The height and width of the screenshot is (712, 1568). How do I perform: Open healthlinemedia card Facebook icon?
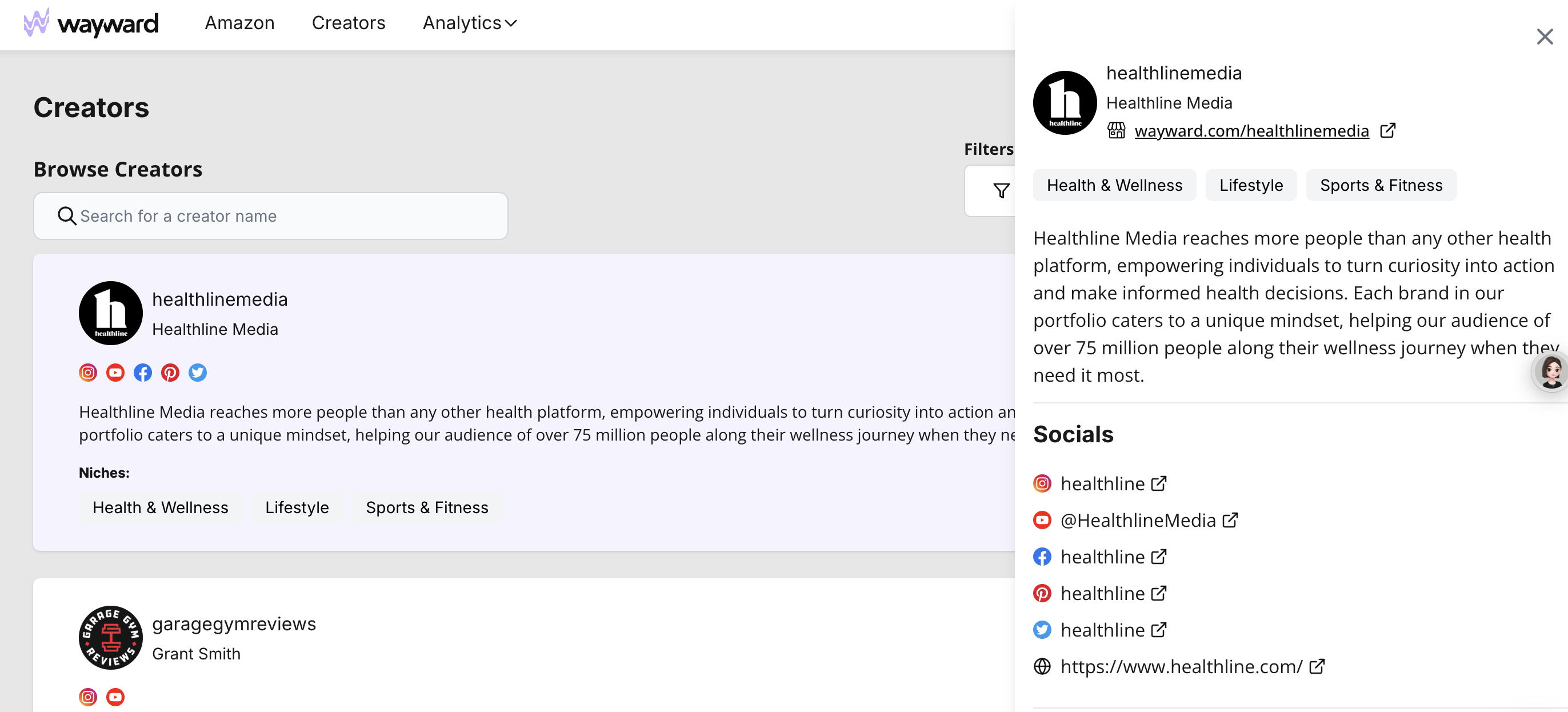pyautogui.click(x=143, y=373)
